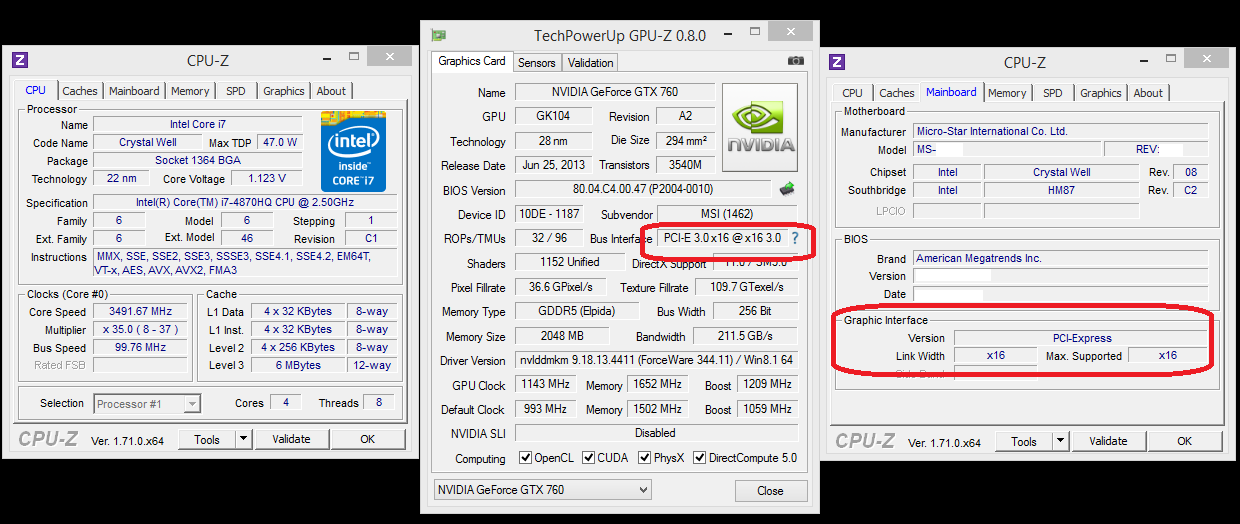Click the Bus Speed value 99.76 MHz

(142, 348)
